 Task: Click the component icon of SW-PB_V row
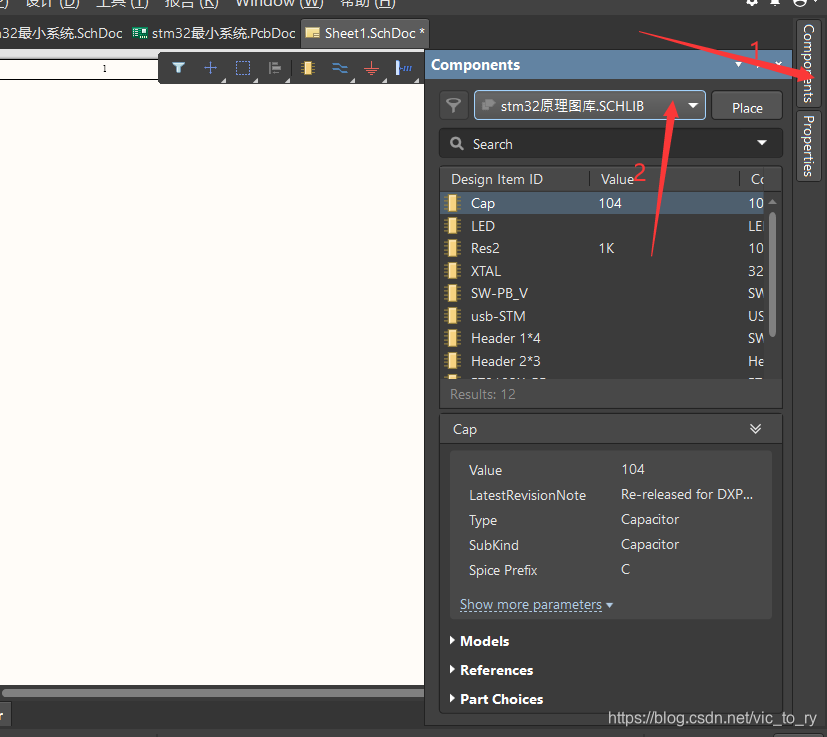pos(453,293)
